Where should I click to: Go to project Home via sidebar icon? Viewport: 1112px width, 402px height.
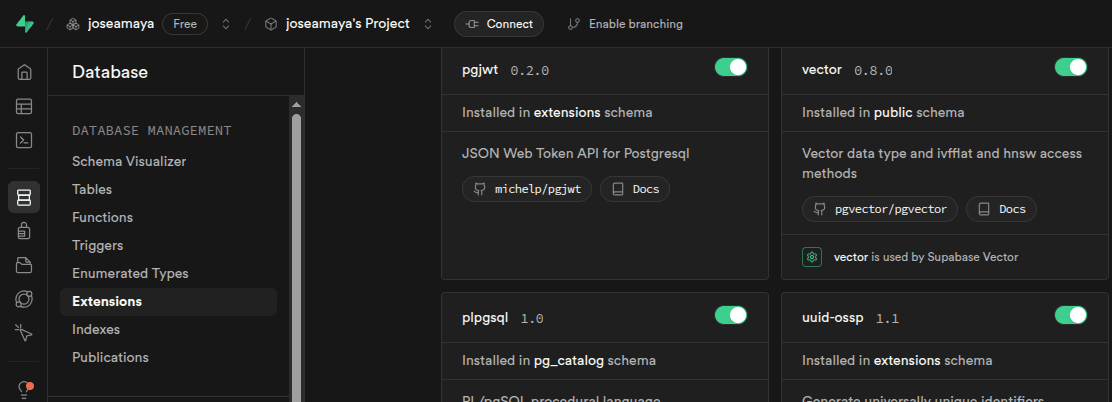click(x=24, y=72)
